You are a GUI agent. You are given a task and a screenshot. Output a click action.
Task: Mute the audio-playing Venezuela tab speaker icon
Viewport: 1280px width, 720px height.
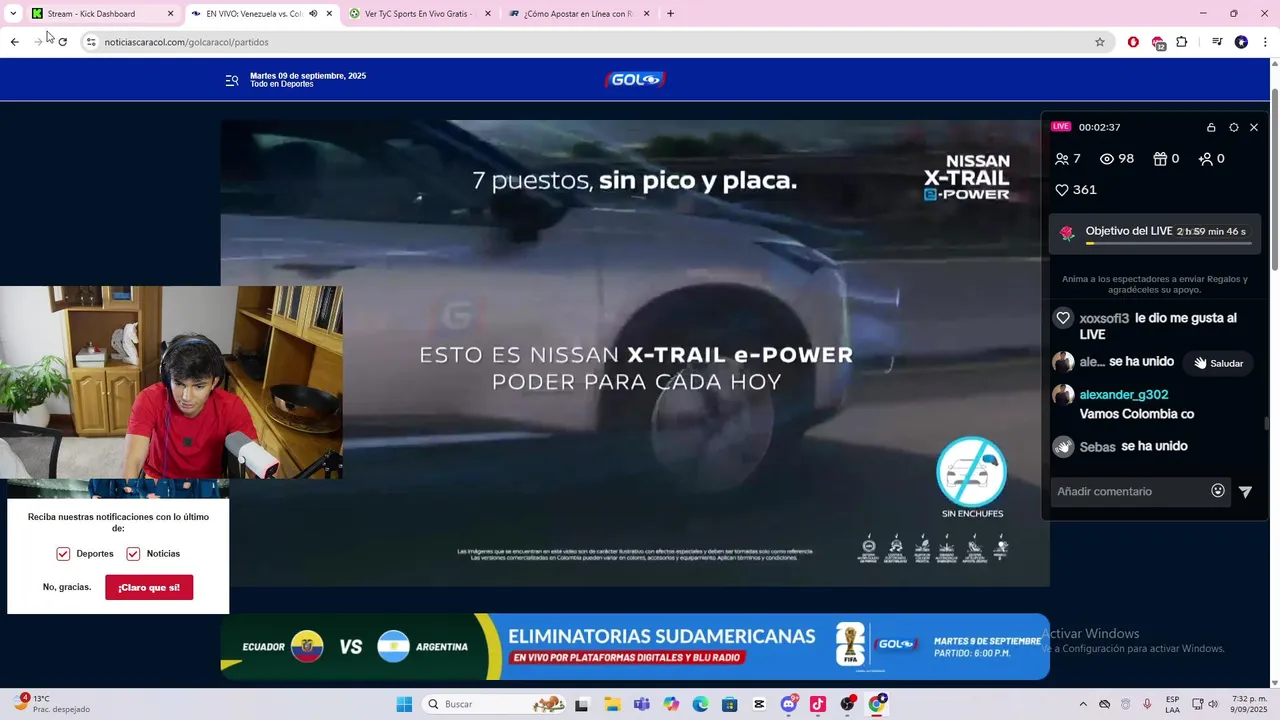[x=313, y=14]
